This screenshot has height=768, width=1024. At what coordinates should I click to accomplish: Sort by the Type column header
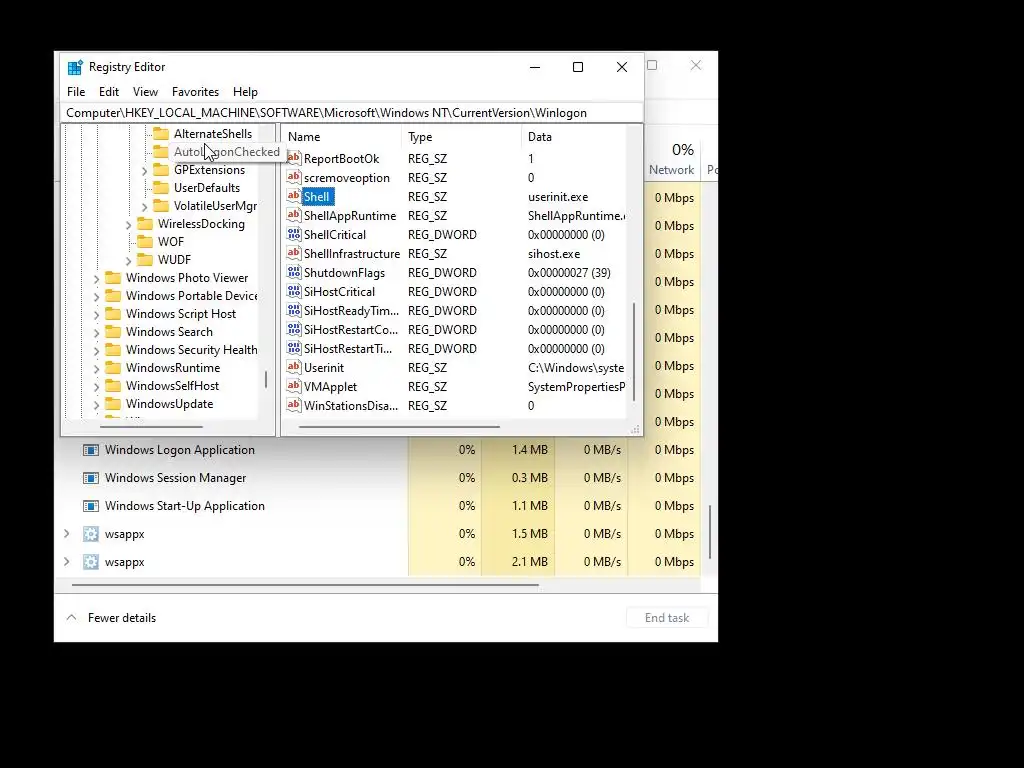tap(420, 137)
